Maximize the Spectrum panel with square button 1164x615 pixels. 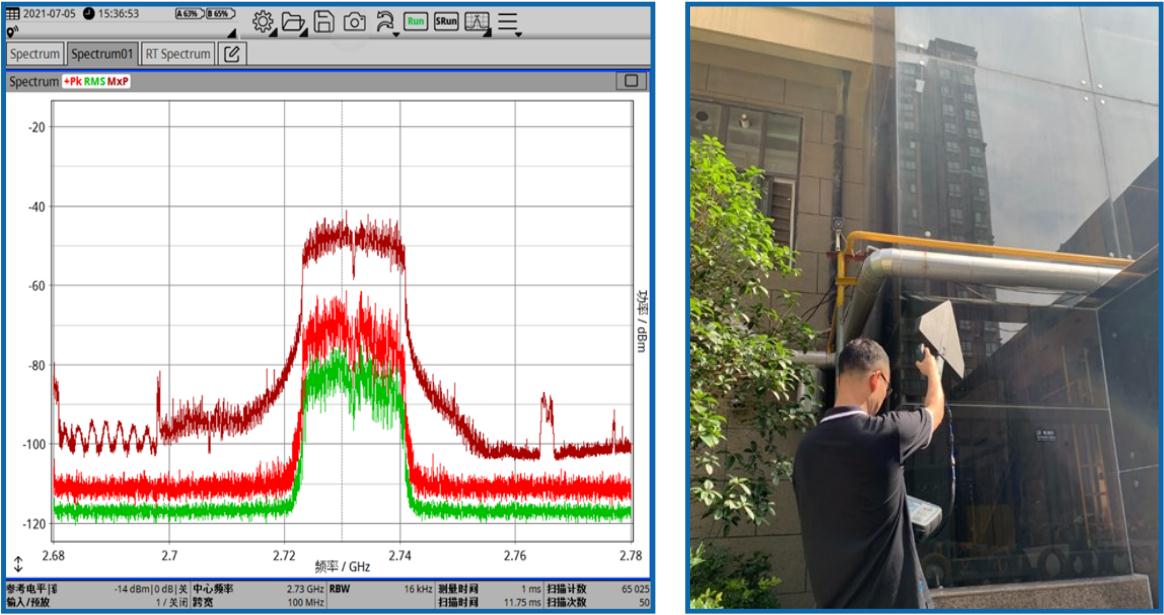[x=630, y=81]
